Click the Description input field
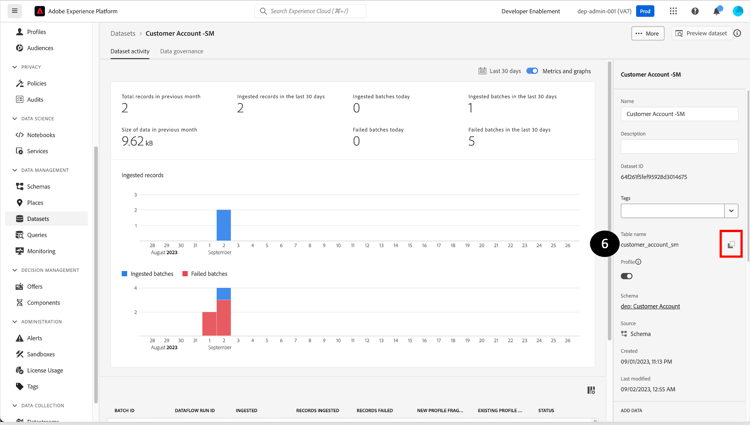 [679, 146]
